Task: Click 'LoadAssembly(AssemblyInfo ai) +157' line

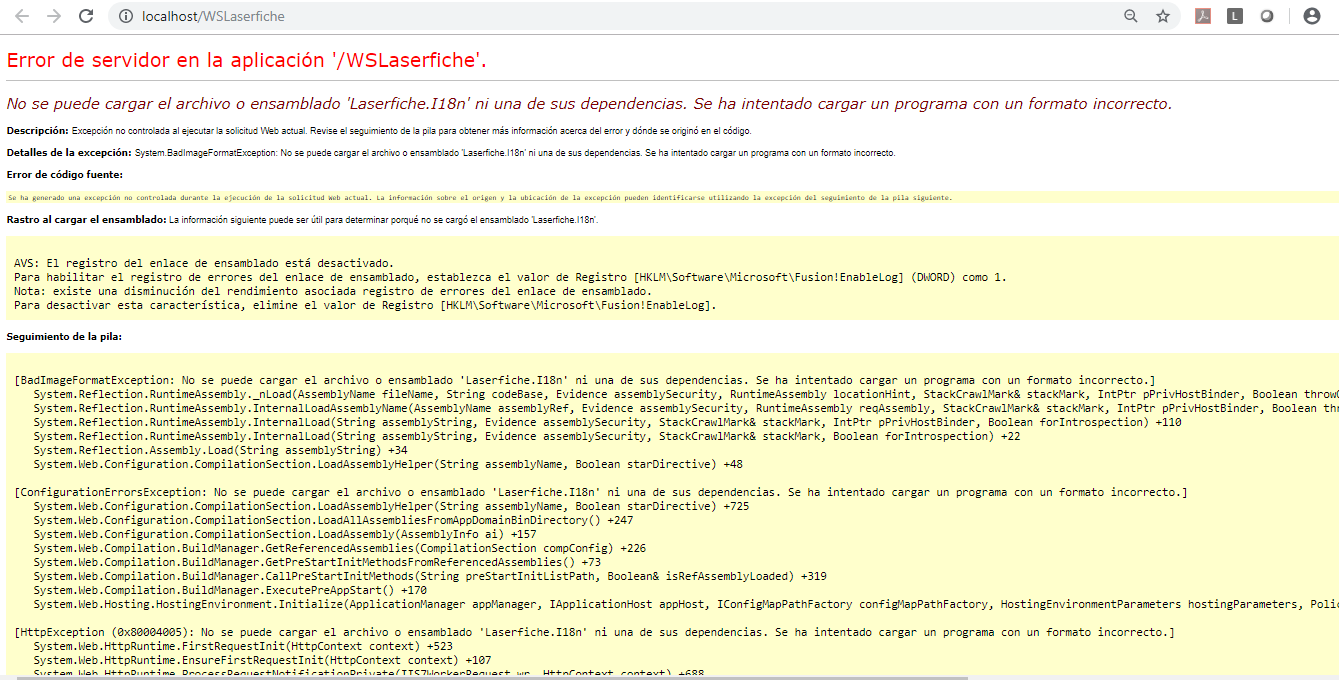Action: coord(285,534)
